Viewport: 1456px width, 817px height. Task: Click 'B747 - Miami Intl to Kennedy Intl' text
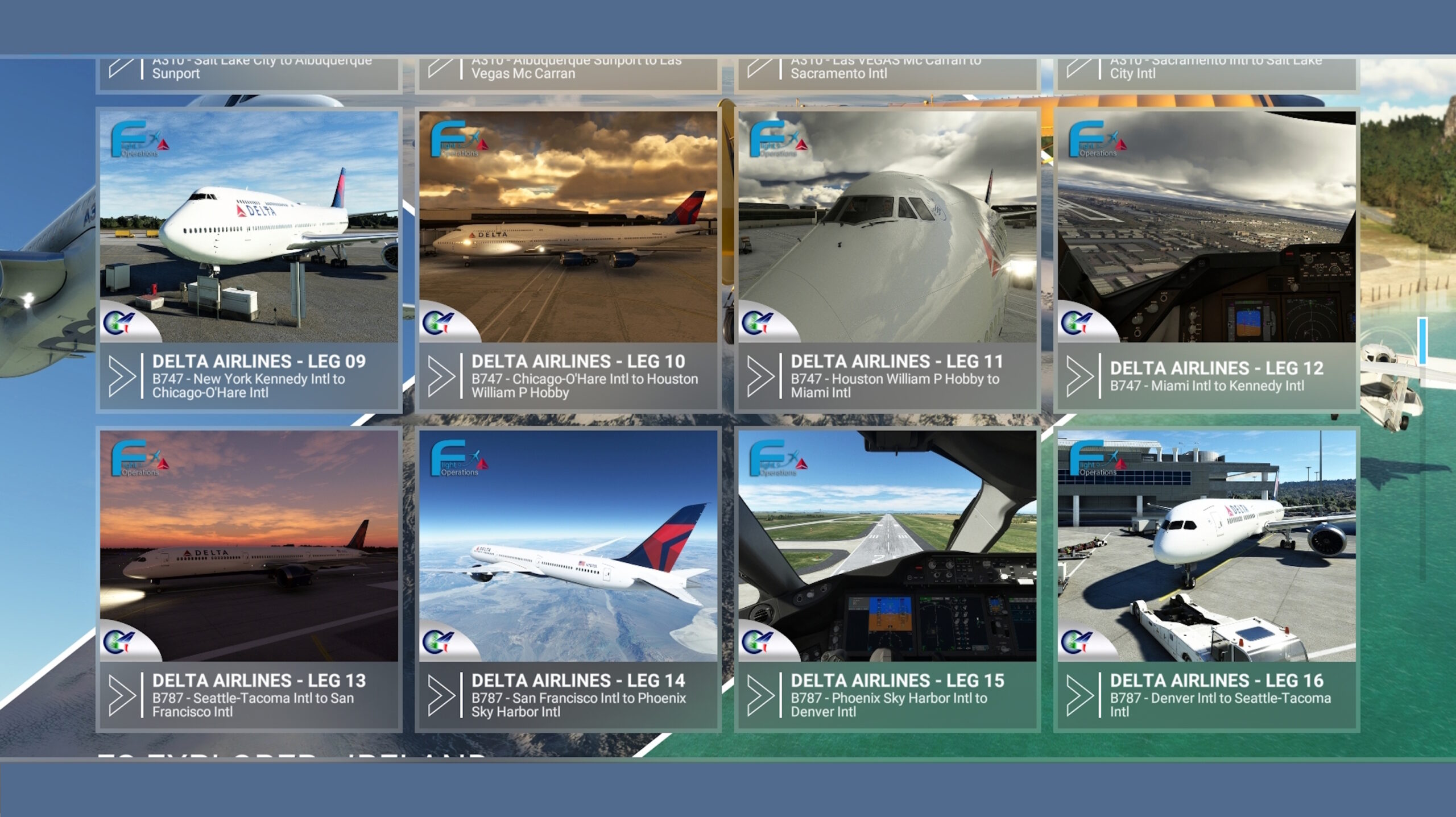tap(1207, 386)
